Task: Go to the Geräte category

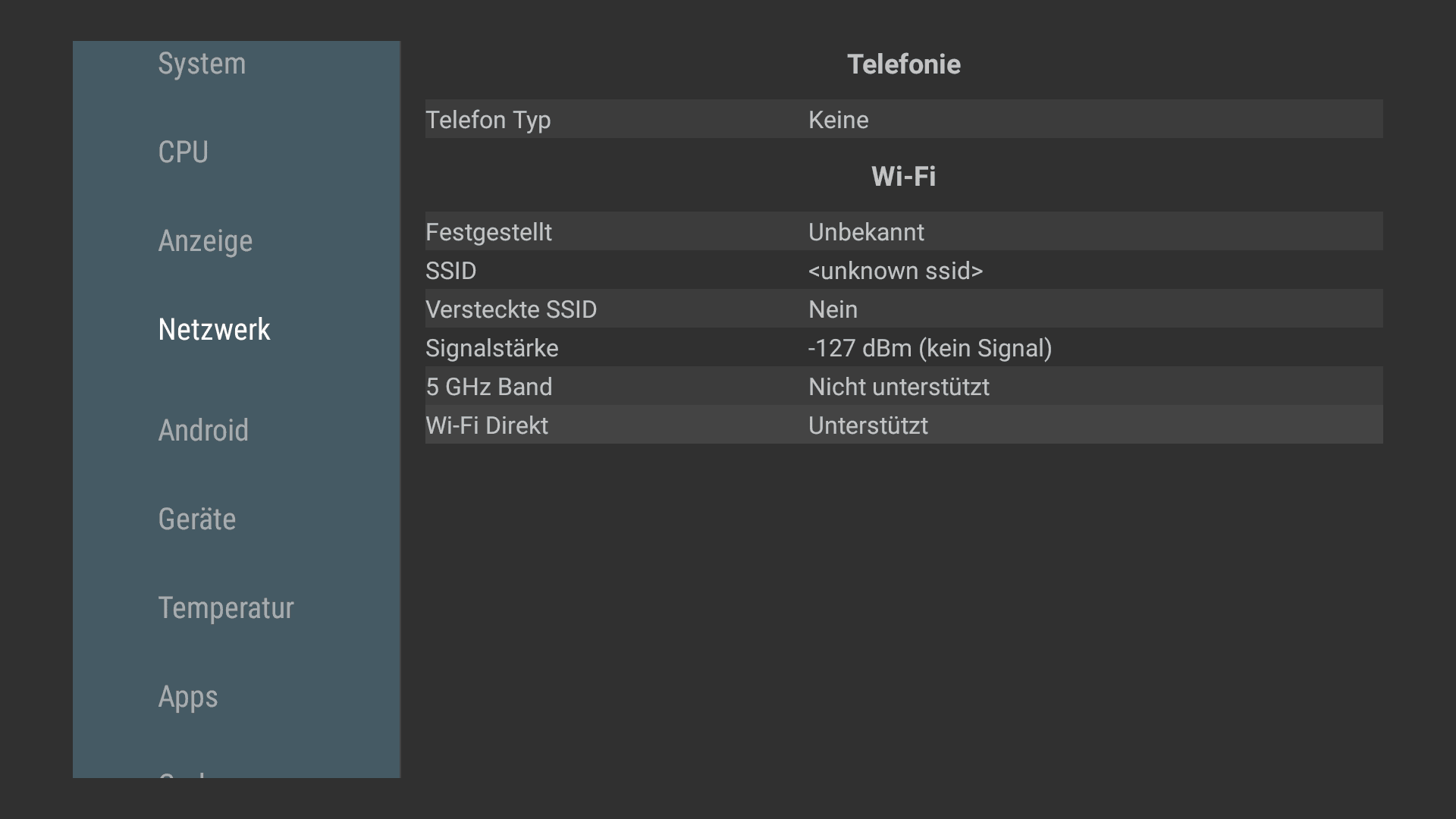Action: [x=196, y=519]
